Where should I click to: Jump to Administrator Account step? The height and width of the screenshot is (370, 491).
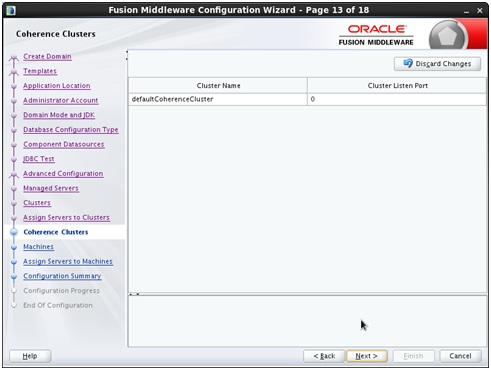61,100
